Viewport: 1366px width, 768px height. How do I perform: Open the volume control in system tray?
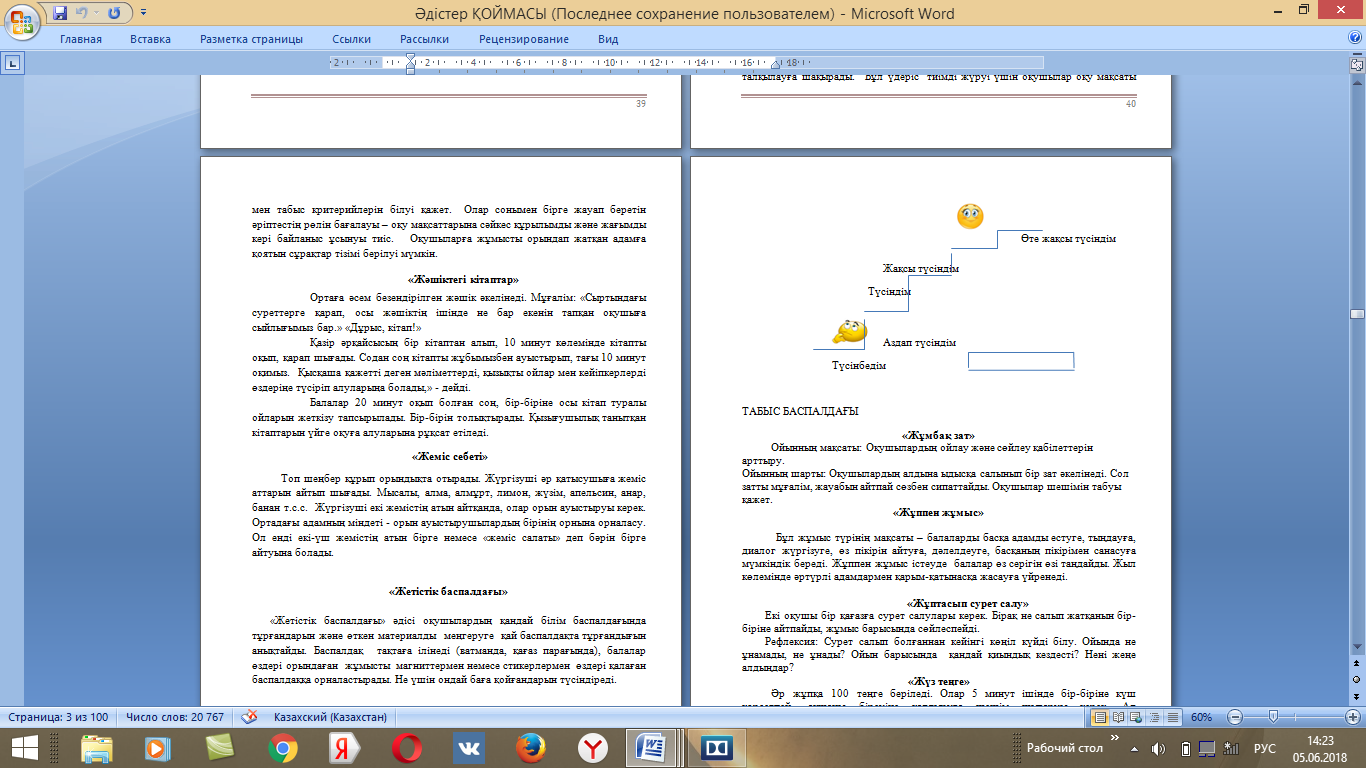point(1158,748)
